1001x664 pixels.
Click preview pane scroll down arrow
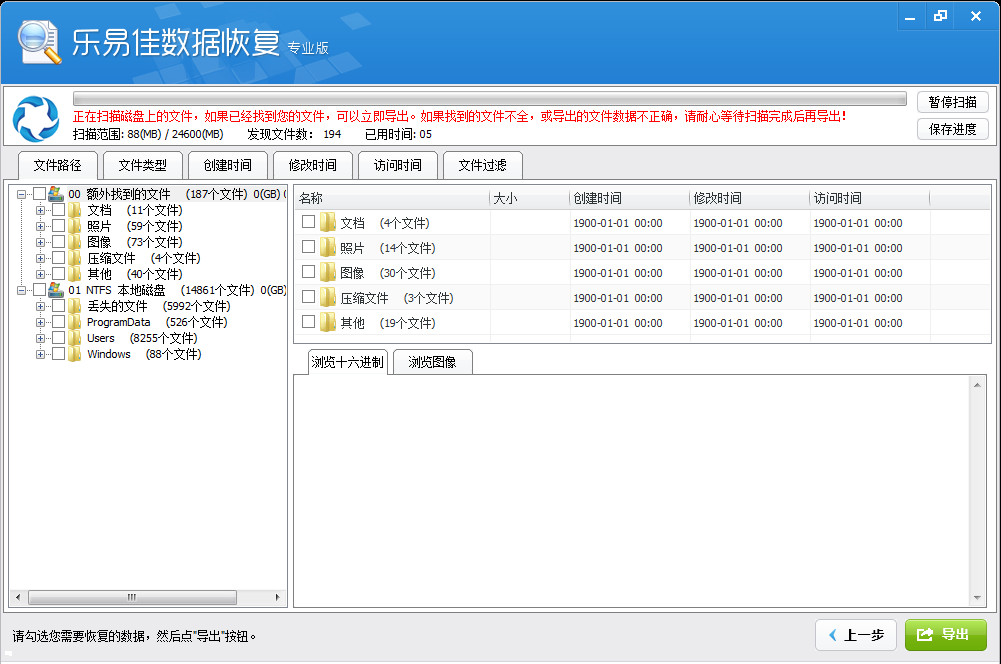[x=977, y=598]
